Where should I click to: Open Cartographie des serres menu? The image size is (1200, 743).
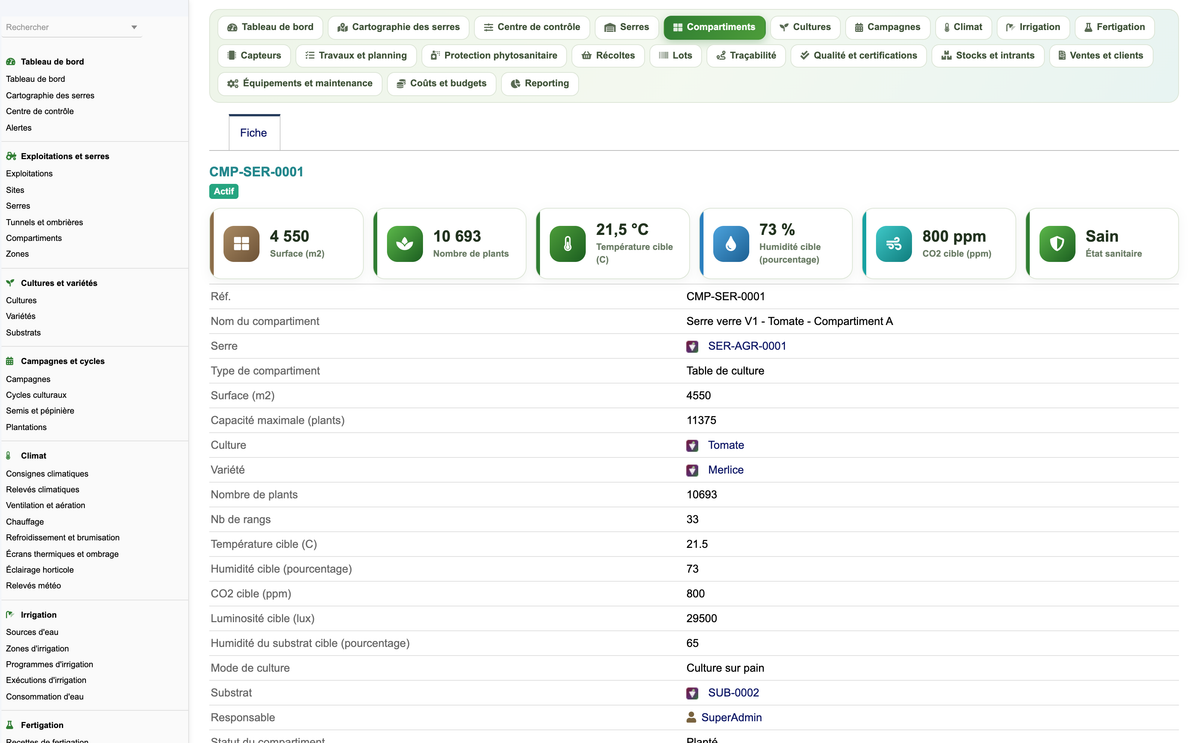click(x=398, y=27)
